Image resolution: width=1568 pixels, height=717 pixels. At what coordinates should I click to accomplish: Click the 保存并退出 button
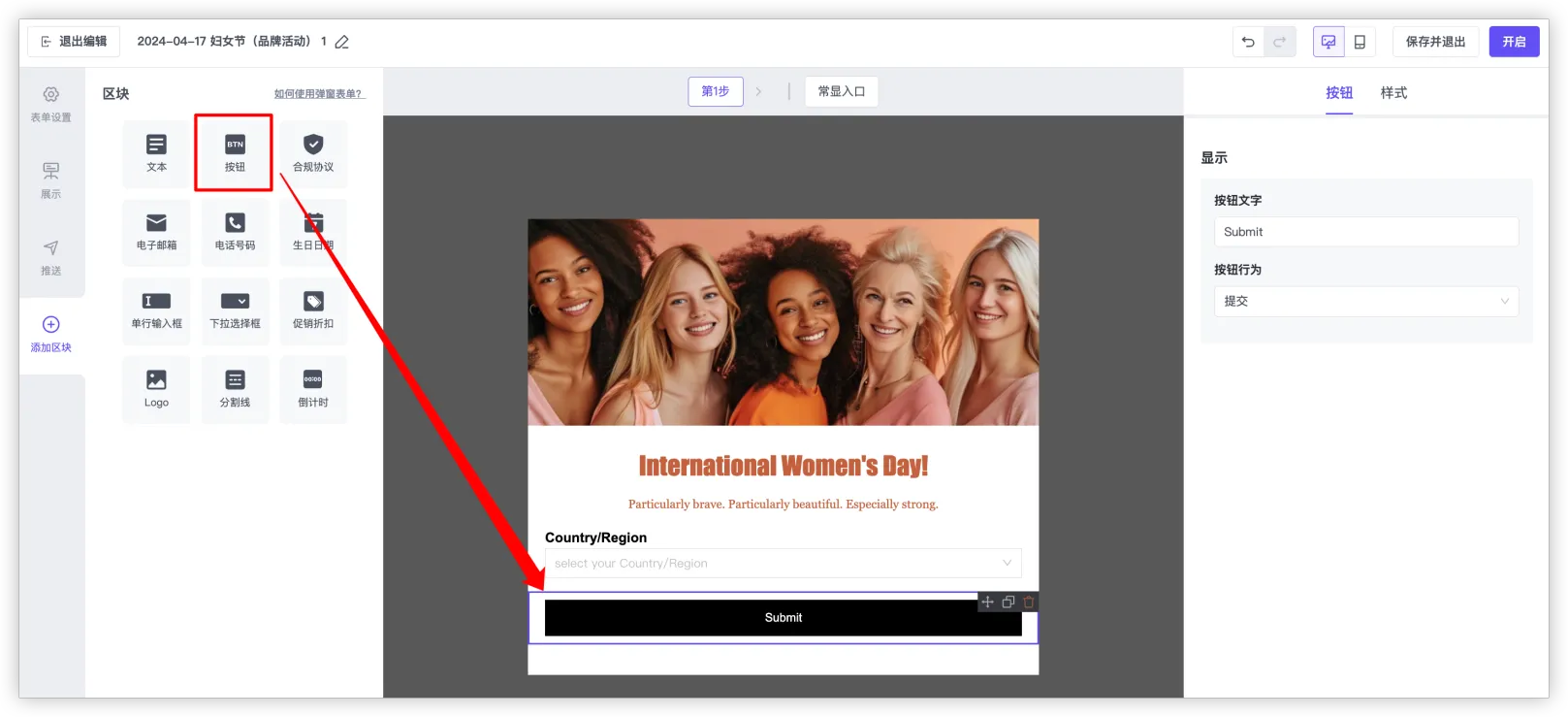point(1435,42)
